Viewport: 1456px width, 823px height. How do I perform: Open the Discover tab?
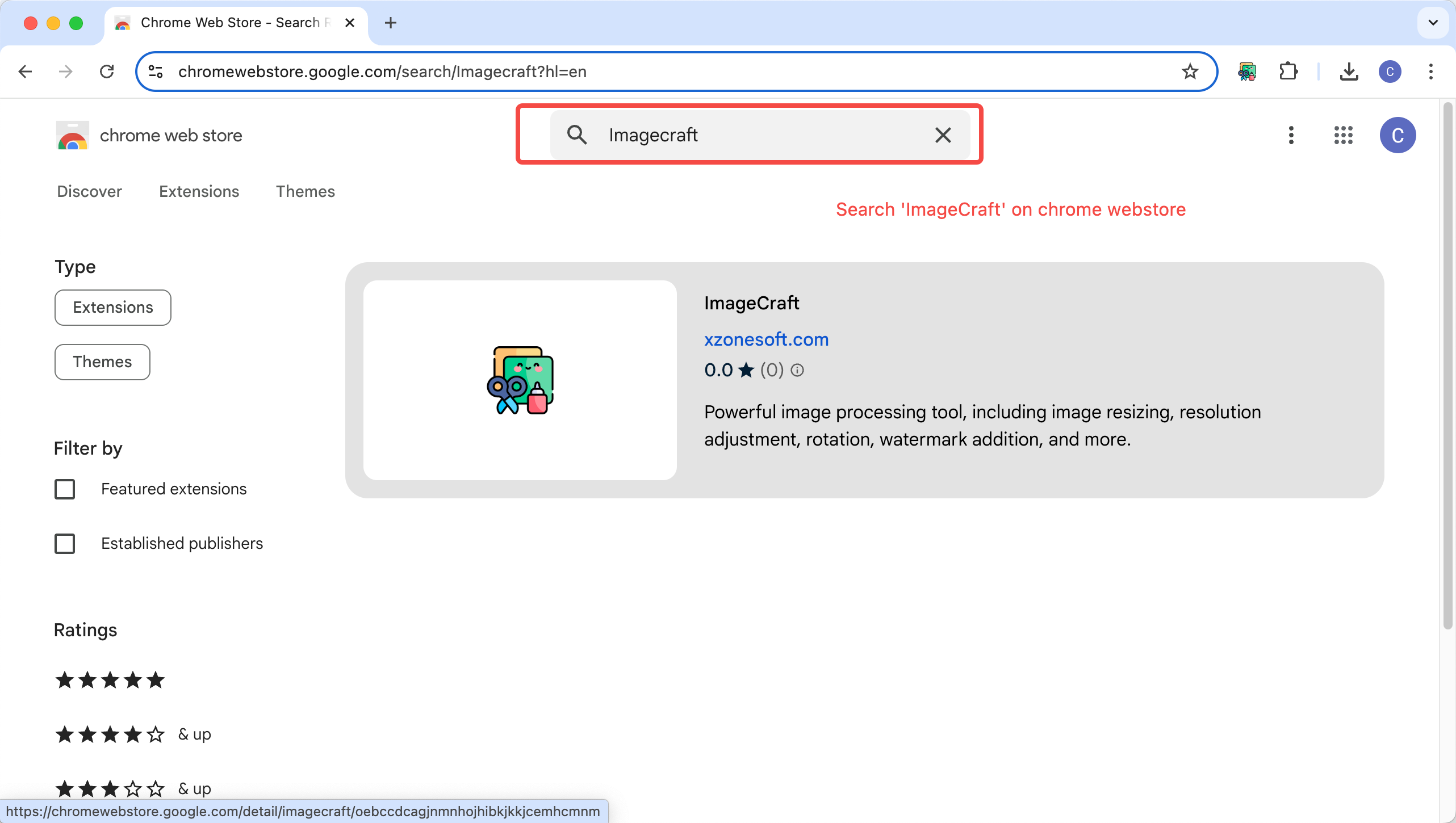click(88, 191)
